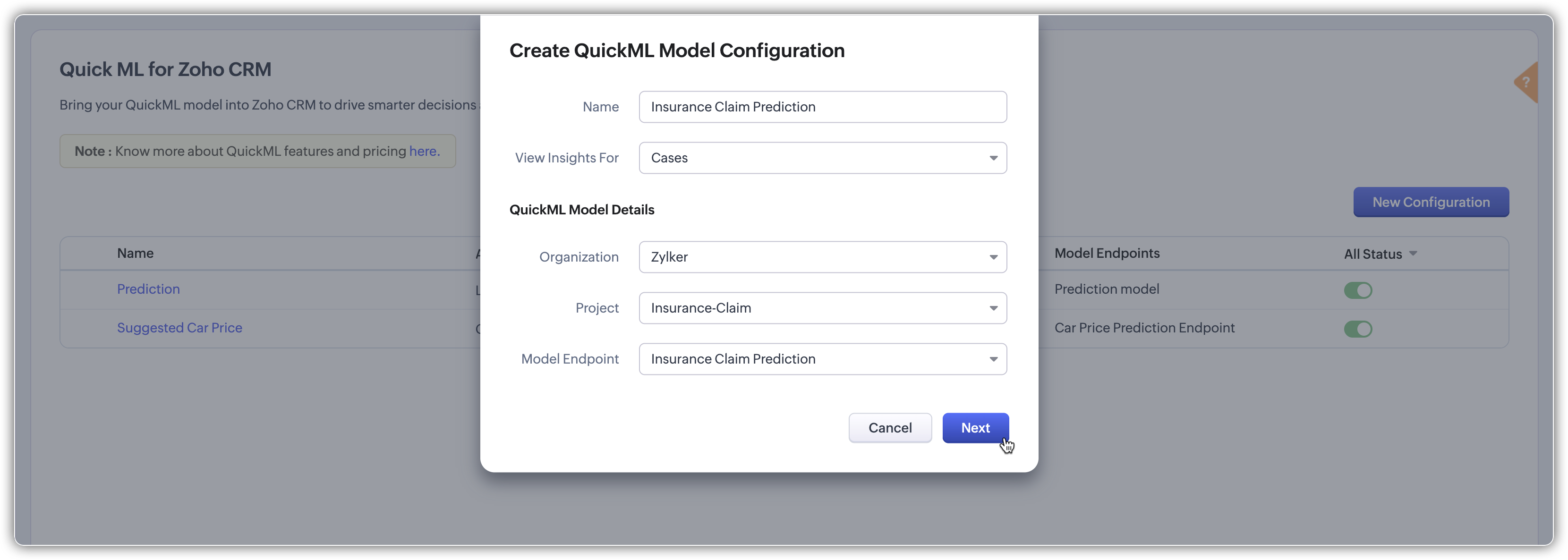Open the Organization dropdown showing Zylker
The image size is (1568, 560).
pyautogui.click(x=822, y=257)
